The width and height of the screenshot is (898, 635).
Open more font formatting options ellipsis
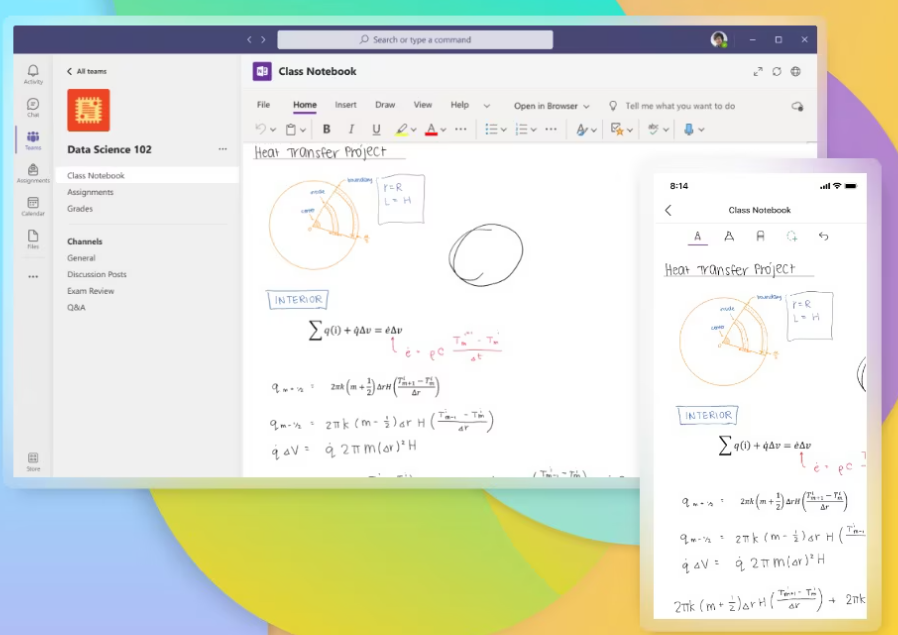pos(460,129)
